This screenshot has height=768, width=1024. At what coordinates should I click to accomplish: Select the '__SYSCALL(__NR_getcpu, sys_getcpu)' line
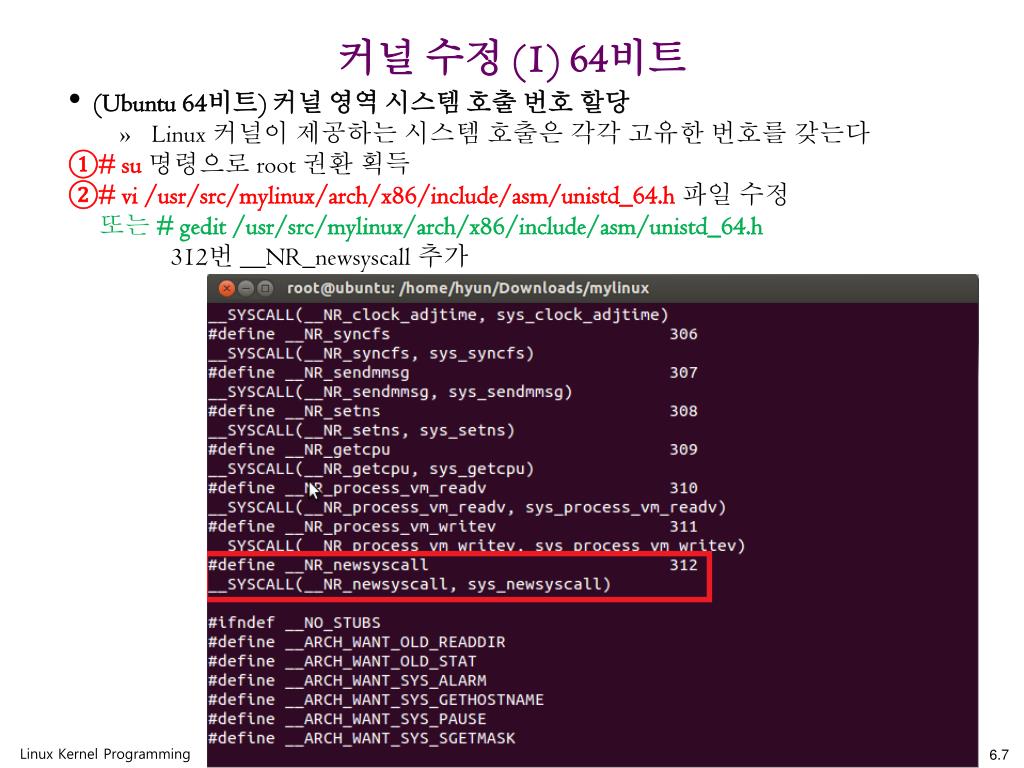point(371,469)
